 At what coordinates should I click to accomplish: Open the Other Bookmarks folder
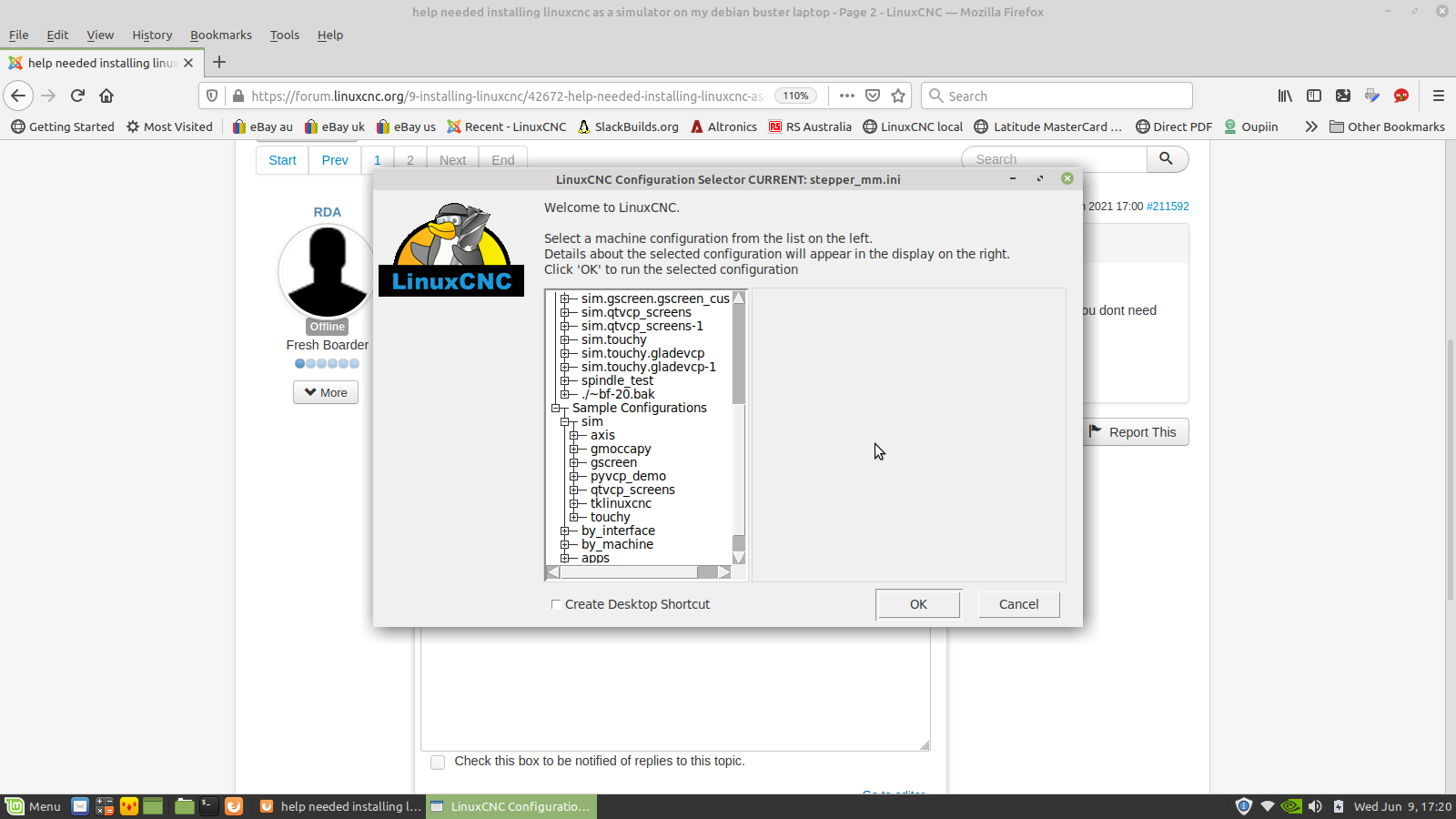pyautogui.click(x=1387, y=126)
